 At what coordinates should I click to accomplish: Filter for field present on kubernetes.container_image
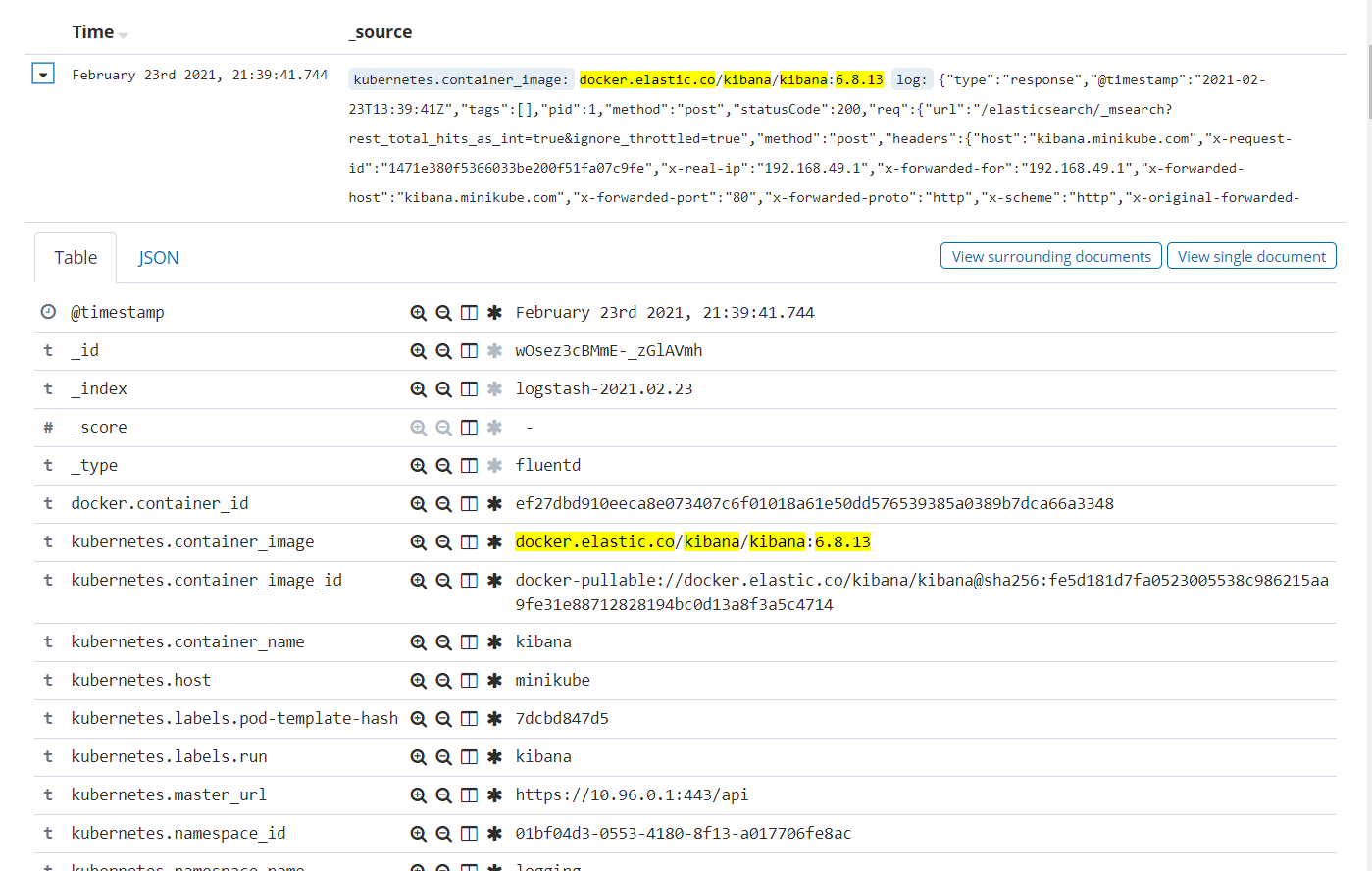(x=495, y=542)
